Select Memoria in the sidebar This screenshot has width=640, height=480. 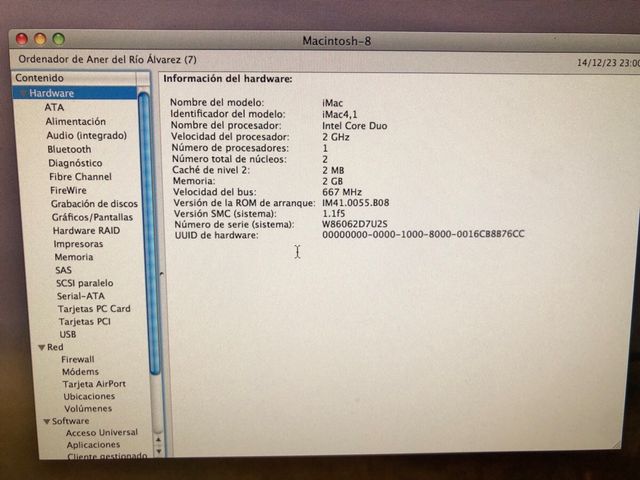pos(74,257)
